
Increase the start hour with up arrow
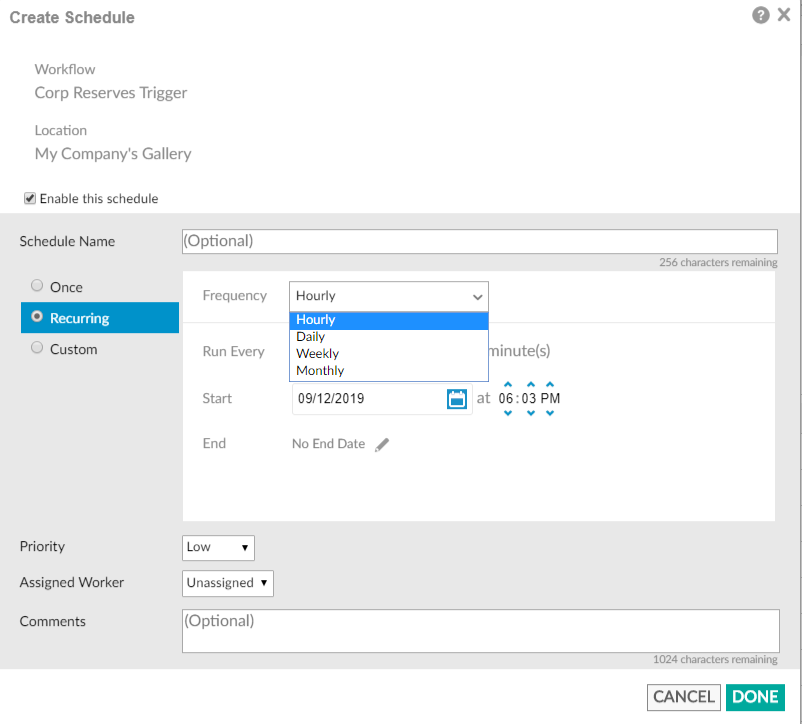[x=507, y=384]
